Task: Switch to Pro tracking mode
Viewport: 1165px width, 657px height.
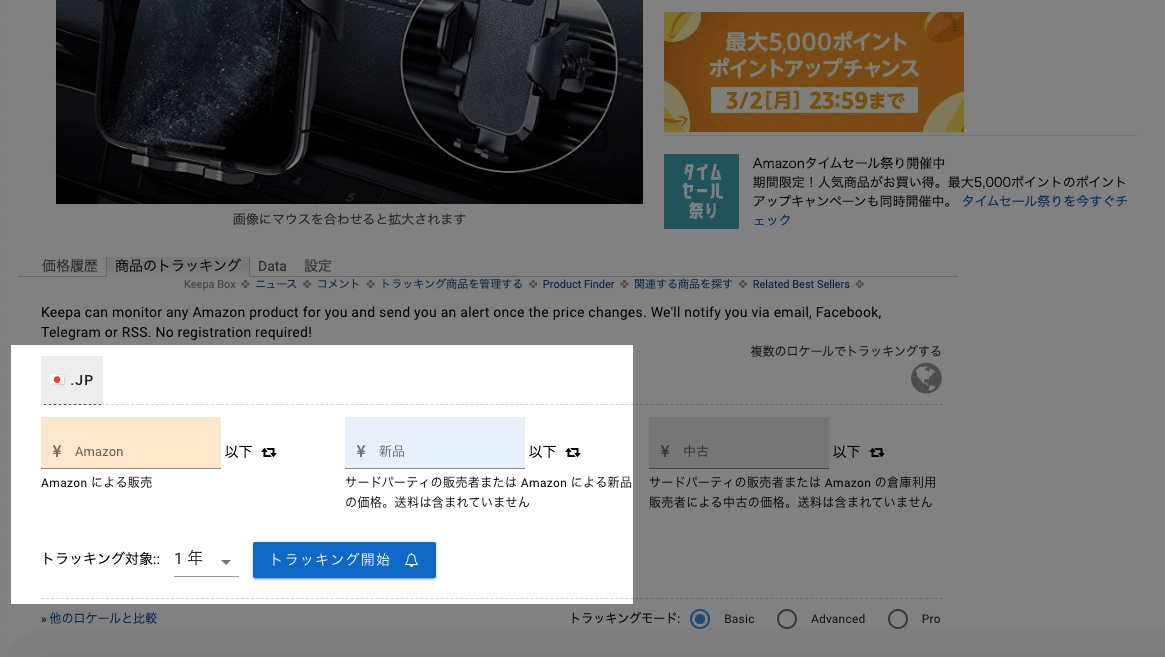Action: (897, 619)
